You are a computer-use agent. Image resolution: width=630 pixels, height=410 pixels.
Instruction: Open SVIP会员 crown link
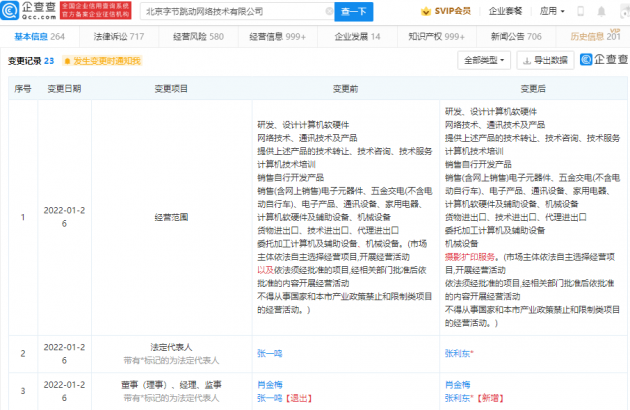click(x=446, y=11)
